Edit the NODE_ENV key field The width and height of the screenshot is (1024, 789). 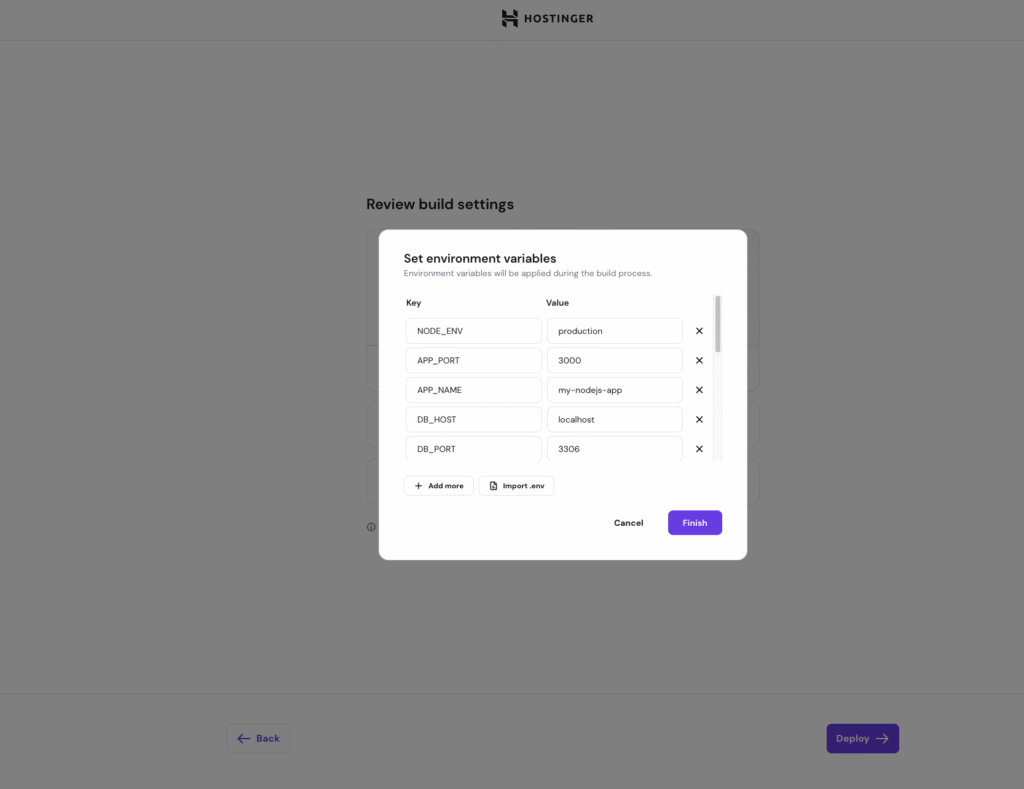[x=473, y=331]
